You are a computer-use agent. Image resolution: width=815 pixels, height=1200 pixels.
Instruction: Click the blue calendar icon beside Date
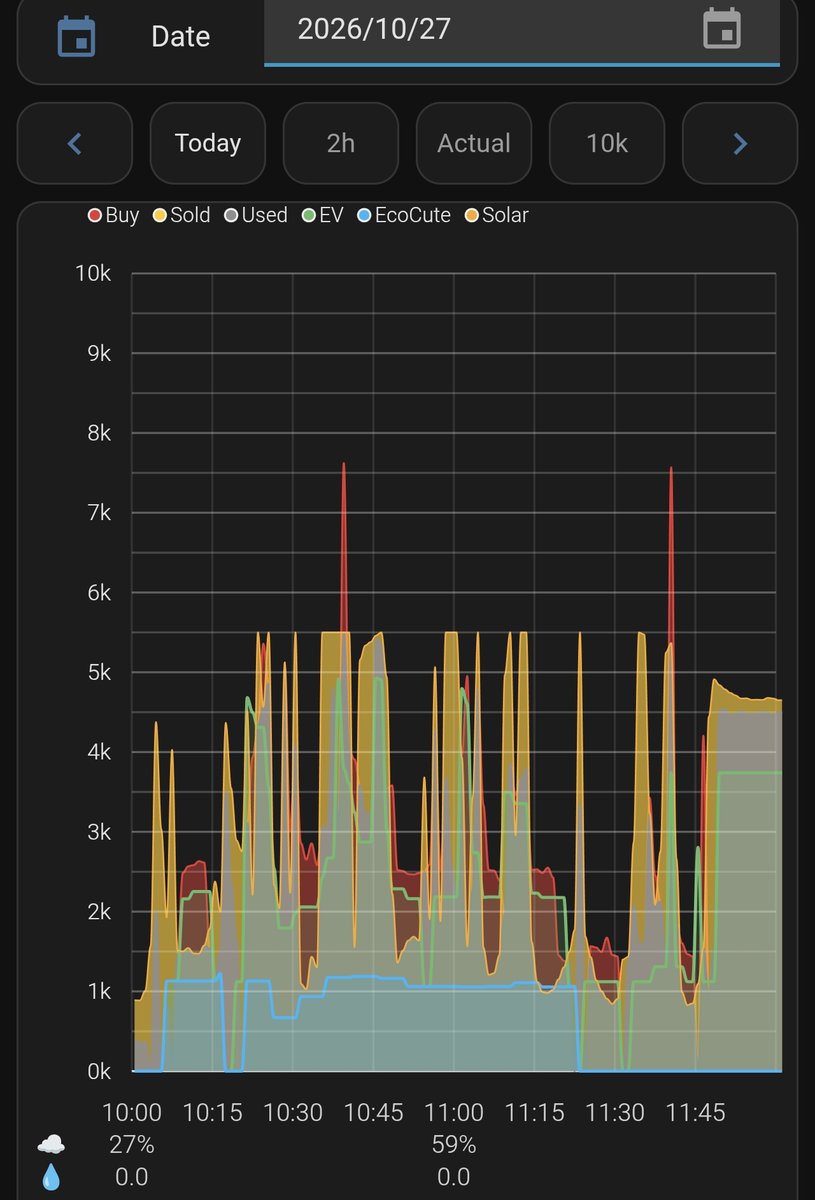77,37
